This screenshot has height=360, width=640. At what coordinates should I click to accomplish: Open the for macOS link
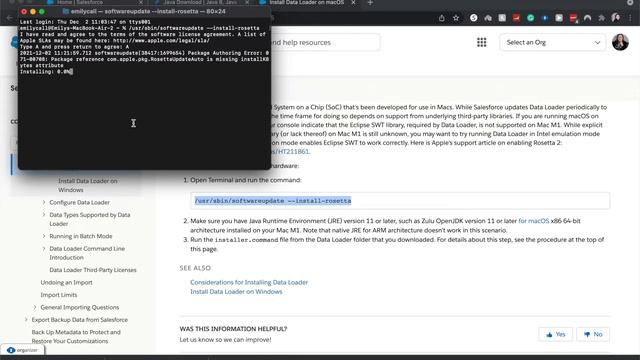(x=533, y=221)
